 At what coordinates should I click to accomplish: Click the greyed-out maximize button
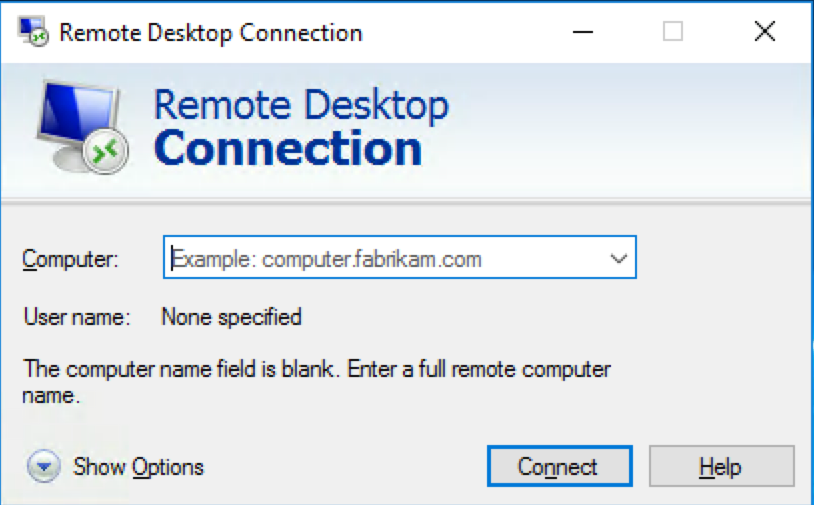(673, 32)
